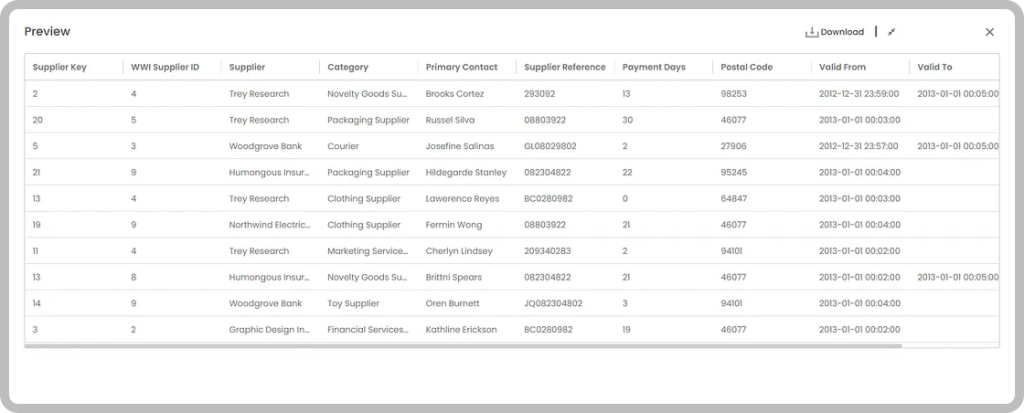Select postal code 64847
Image resolution: width=1024 pixels, height=413 pixels.
click(733, 199)
